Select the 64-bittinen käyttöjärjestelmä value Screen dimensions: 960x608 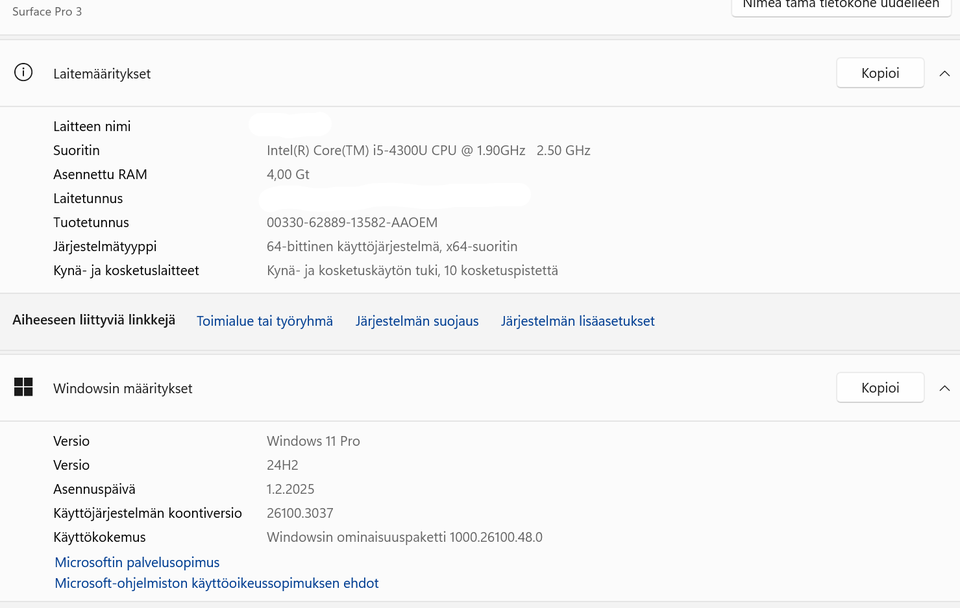tap(392, 246)
